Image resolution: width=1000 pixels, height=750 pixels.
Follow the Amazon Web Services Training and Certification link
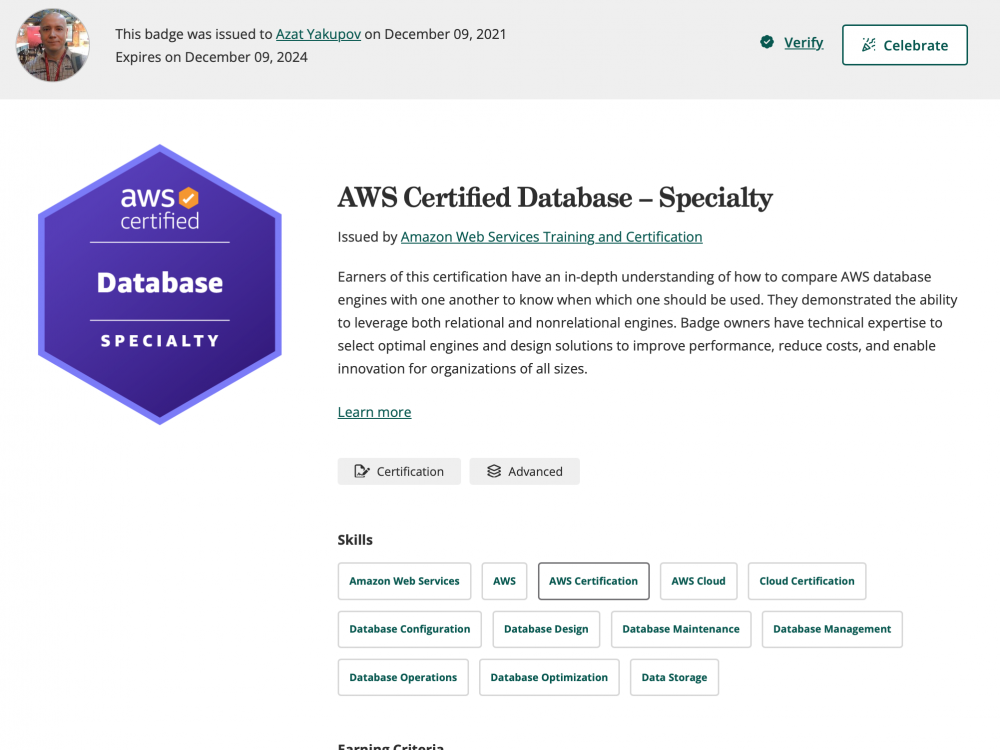[x=551, y=237]
